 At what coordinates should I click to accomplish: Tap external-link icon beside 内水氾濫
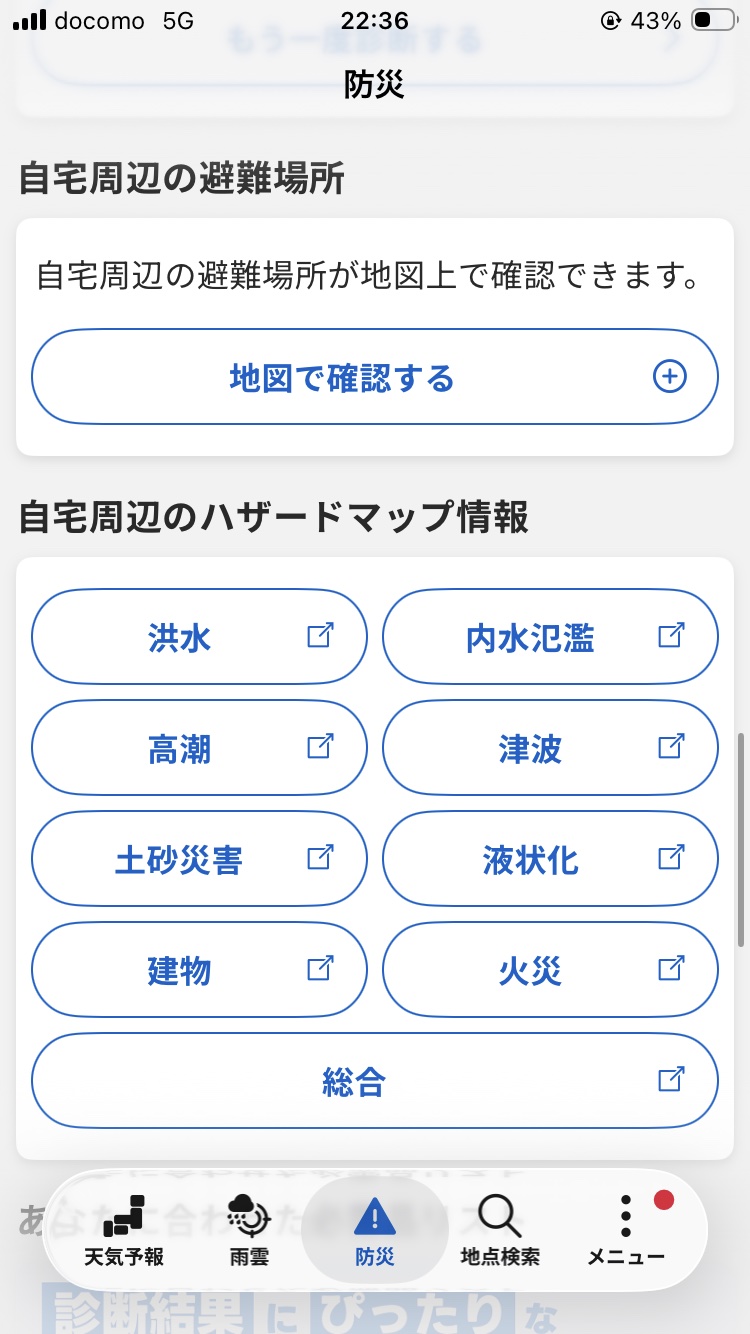click(x=671, y=635)
